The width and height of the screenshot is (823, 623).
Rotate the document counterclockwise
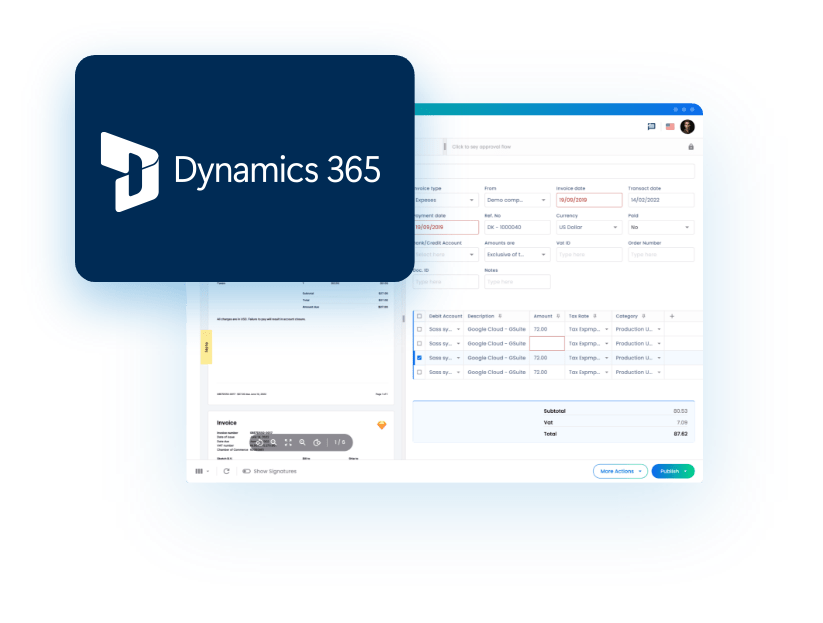click(259, 441)
